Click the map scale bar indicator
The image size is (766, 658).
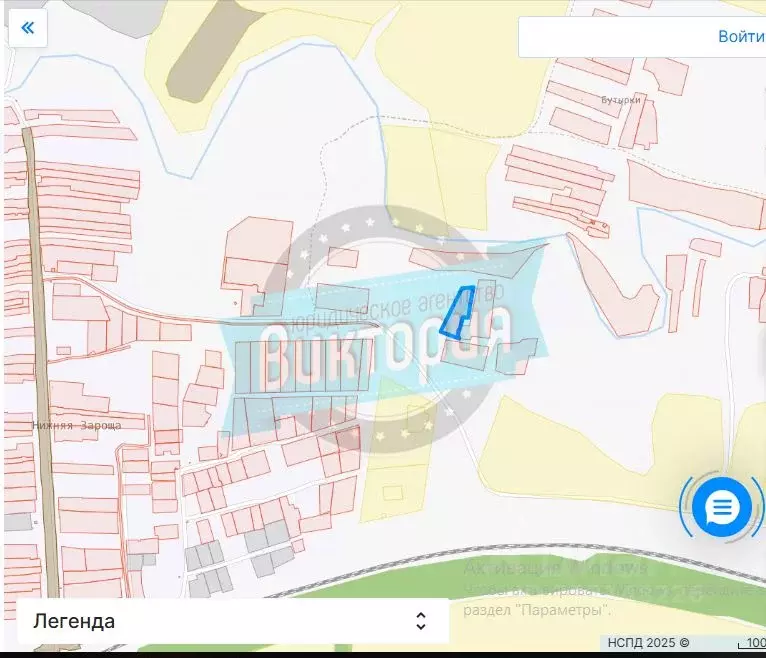pyautogui.click(x=754, y=644)
